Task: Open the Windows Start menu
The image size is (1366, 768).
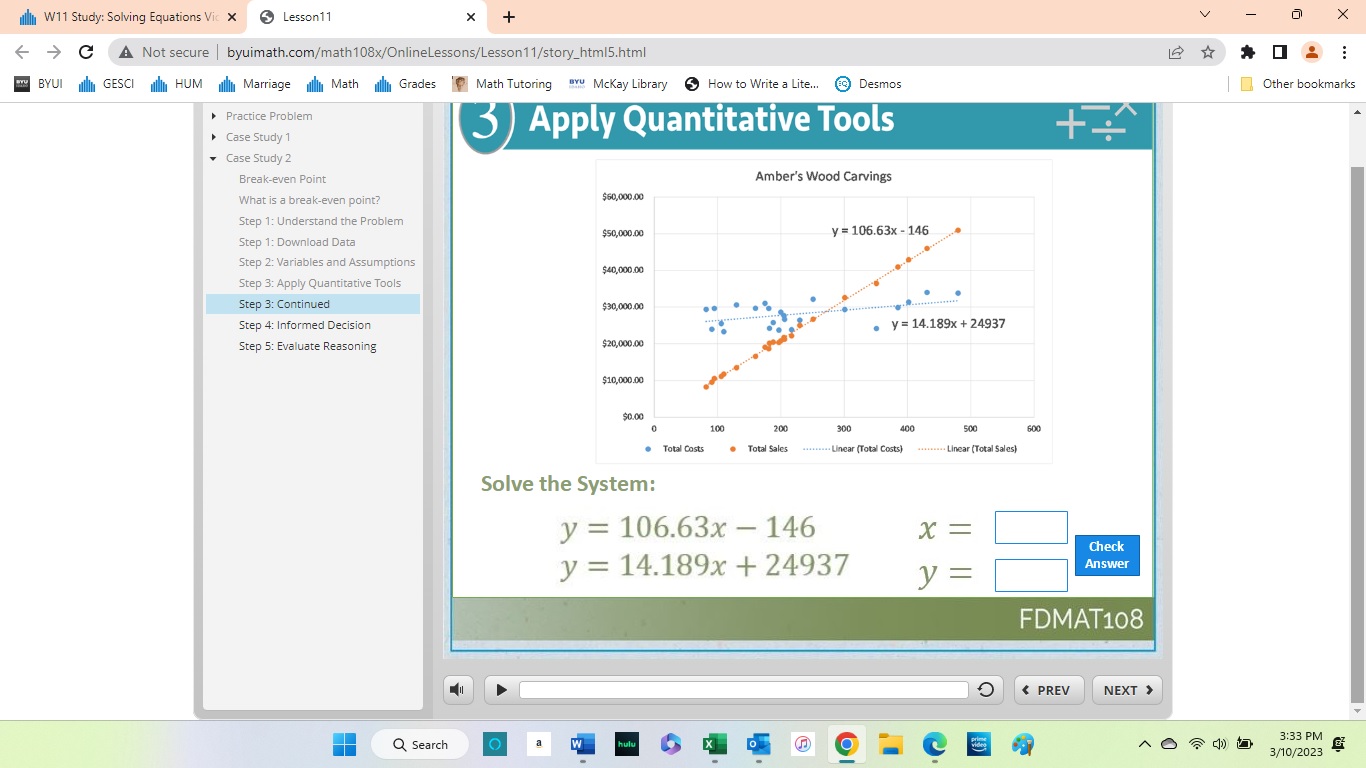Action: tap(344, 744)
